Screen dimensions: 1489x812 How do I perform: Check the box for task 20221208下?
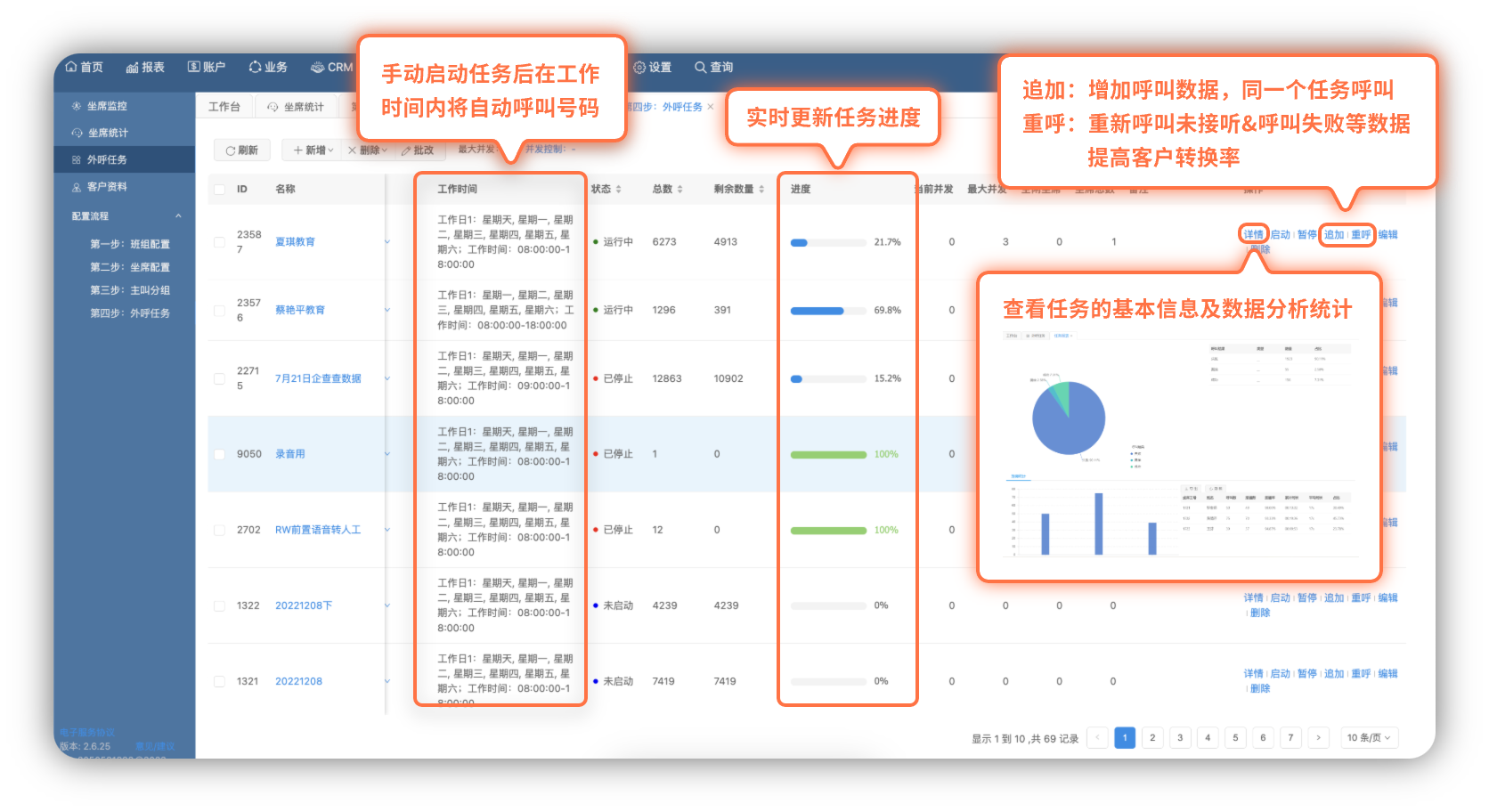219,606
